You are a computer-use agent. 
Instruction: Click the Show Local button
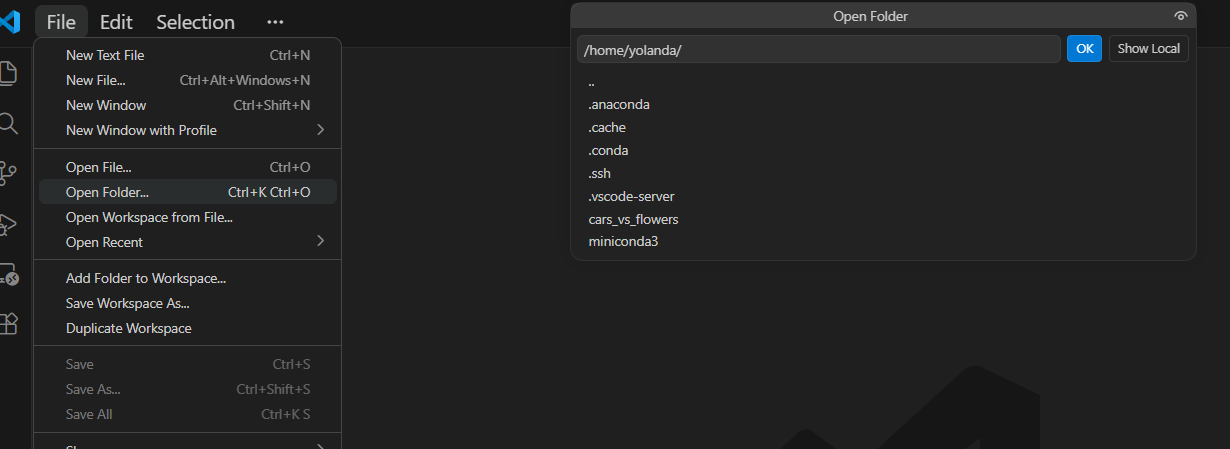point(1148,49)
